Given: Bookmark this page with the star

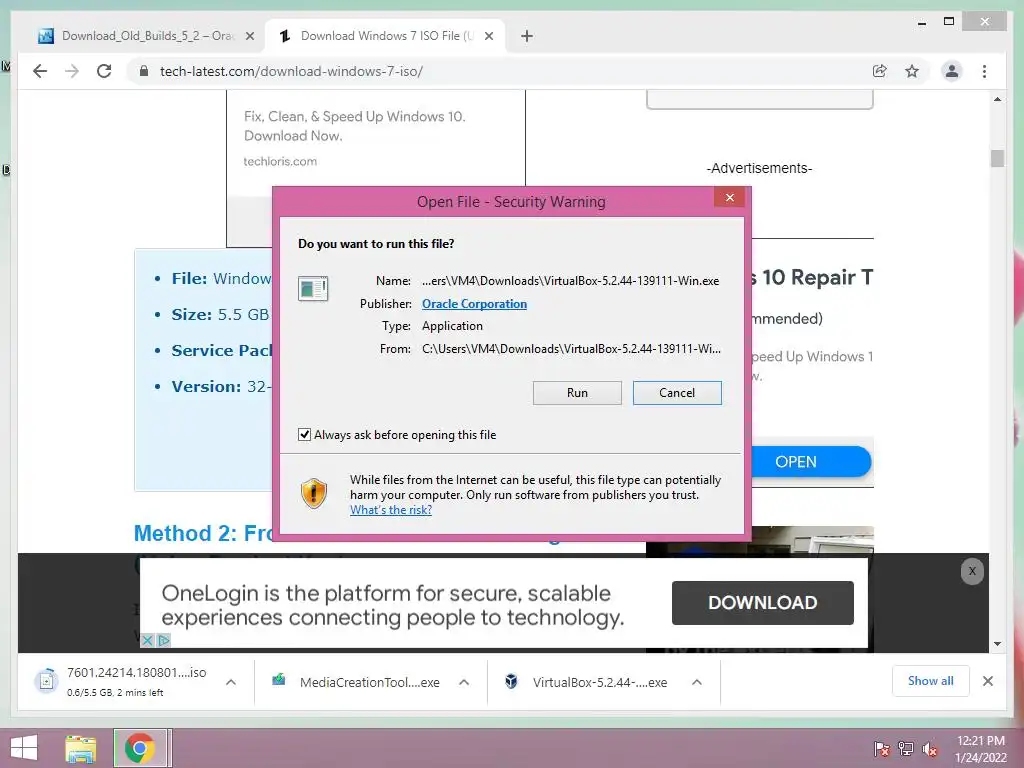Looking at the screenshot, I should [912, 71].
